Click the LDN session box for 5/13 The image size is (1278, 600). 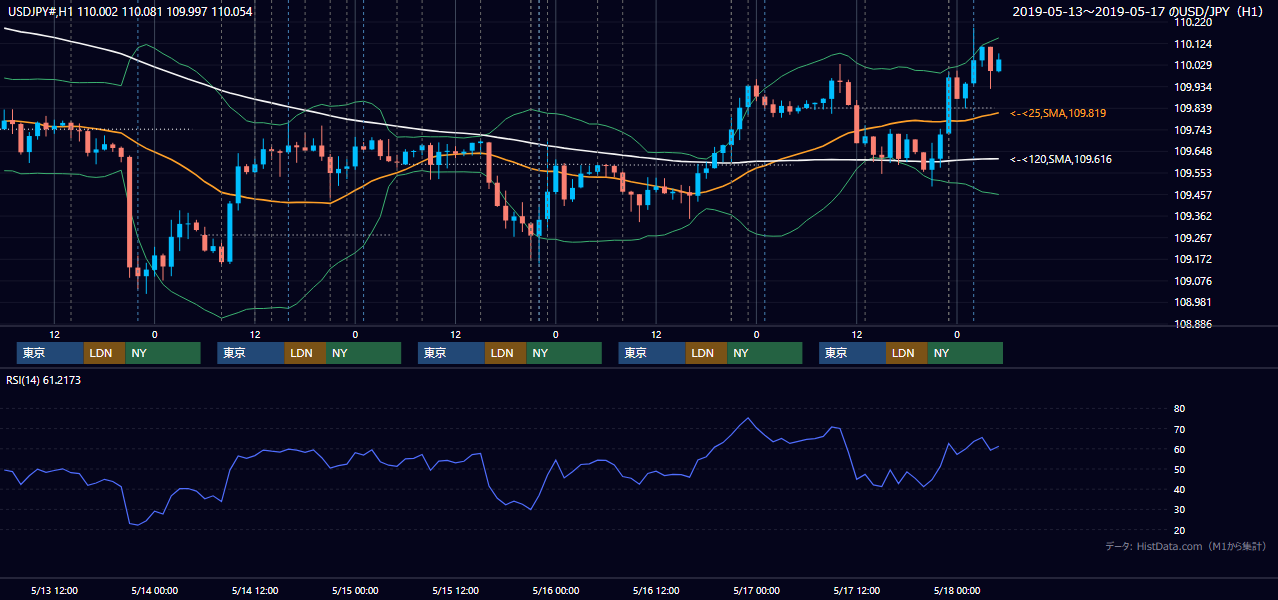point(104,353)
